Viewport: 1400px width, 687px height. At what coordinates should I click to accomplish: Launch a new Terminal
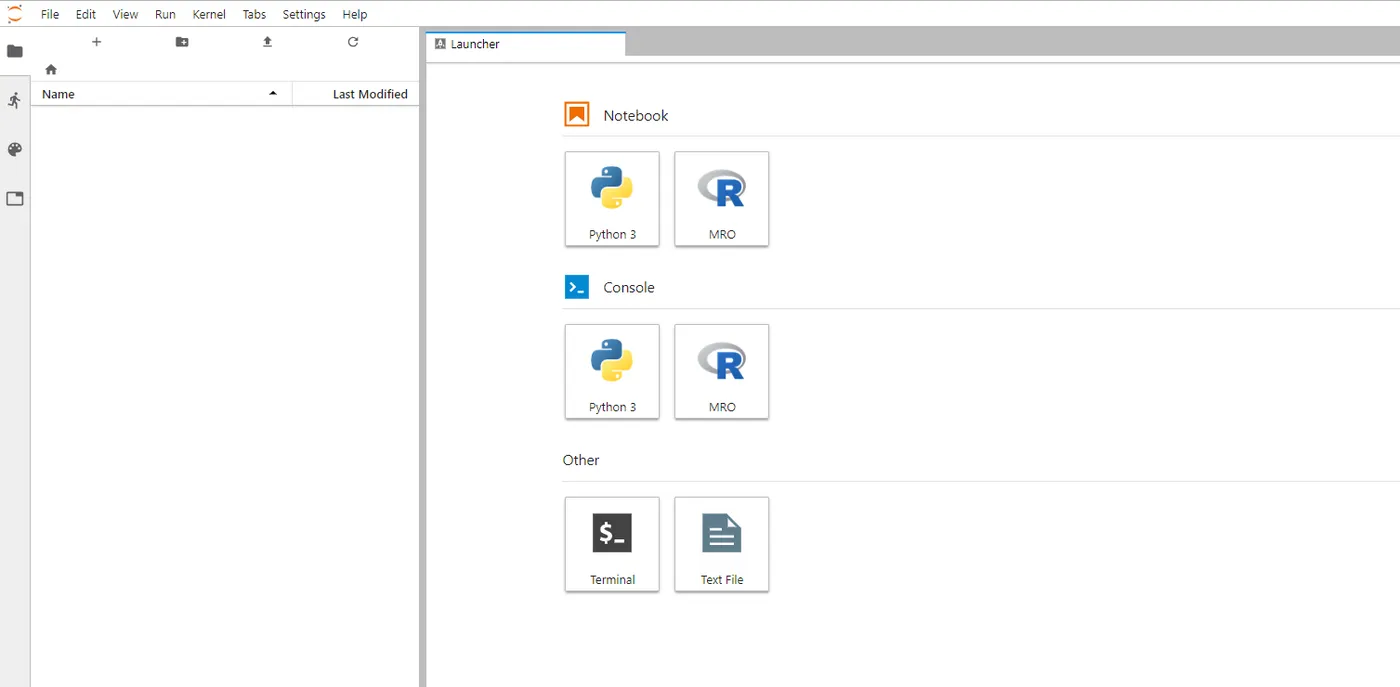[x=612, y=545]
